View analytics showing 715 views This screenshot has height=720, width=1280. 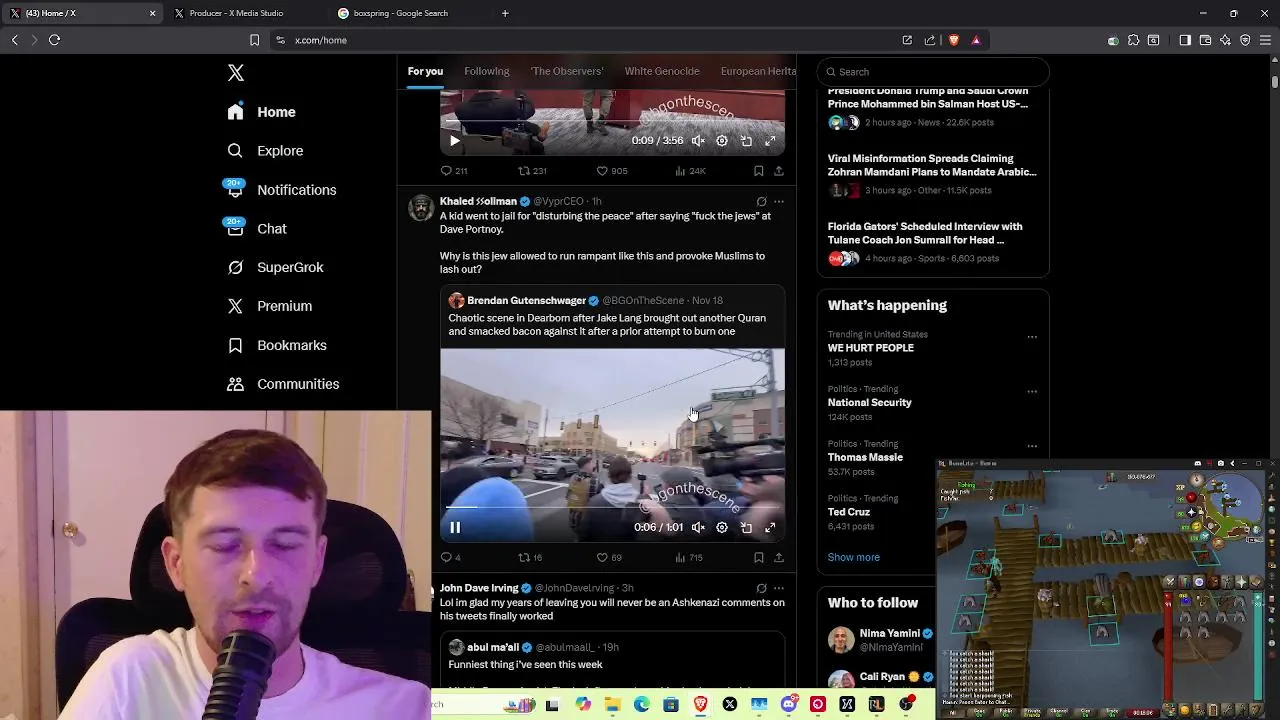(689, 558)
